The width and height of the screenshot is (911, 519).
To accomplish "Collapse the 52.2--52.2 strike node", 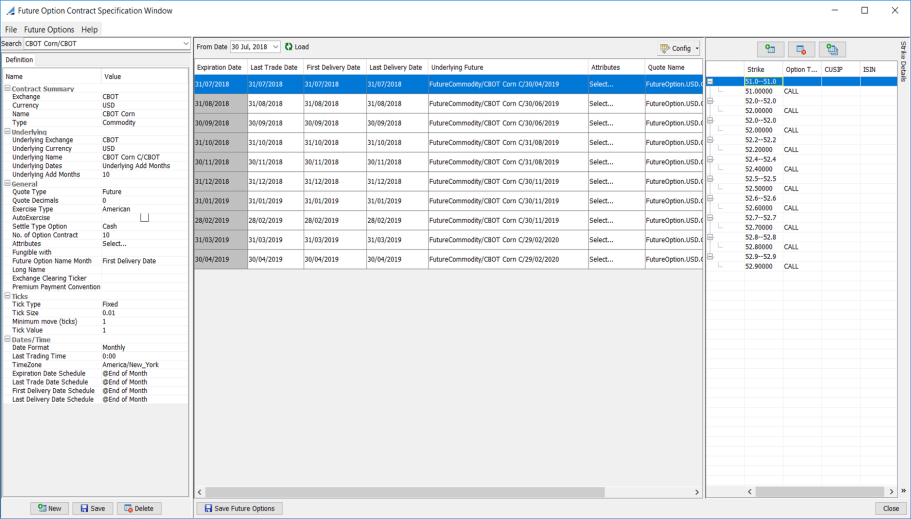I will point(710,140).
